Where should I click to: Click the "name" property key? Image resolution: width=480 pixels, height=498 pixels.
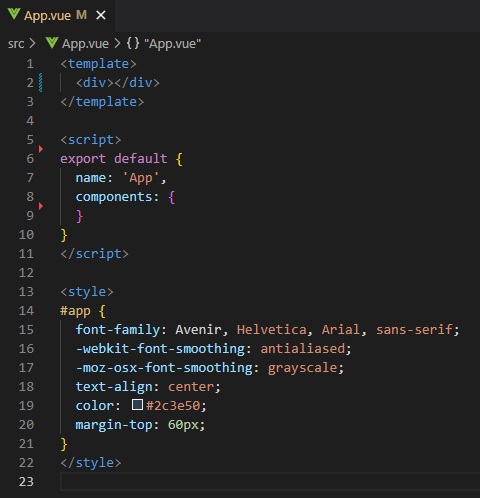(x=91, y=178)
